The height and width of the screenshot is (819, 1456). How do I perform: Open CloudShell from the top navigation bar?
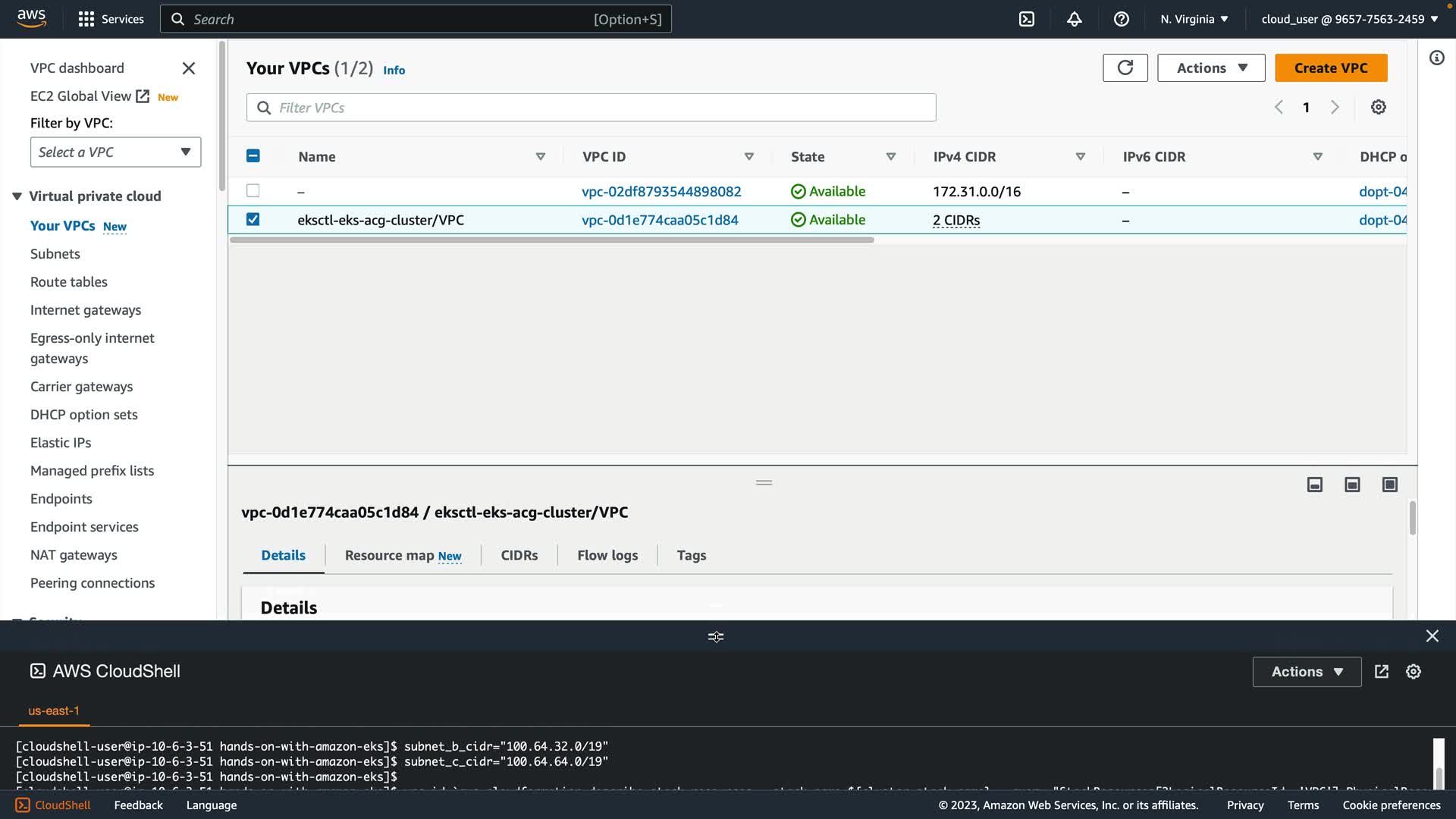coord(1026,19)
